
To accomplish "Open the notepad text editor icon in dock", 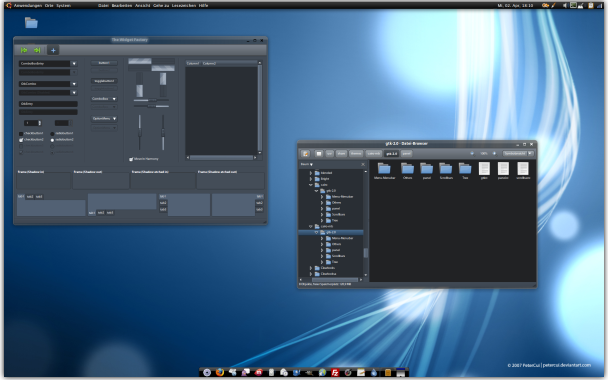I will point(361,373).
